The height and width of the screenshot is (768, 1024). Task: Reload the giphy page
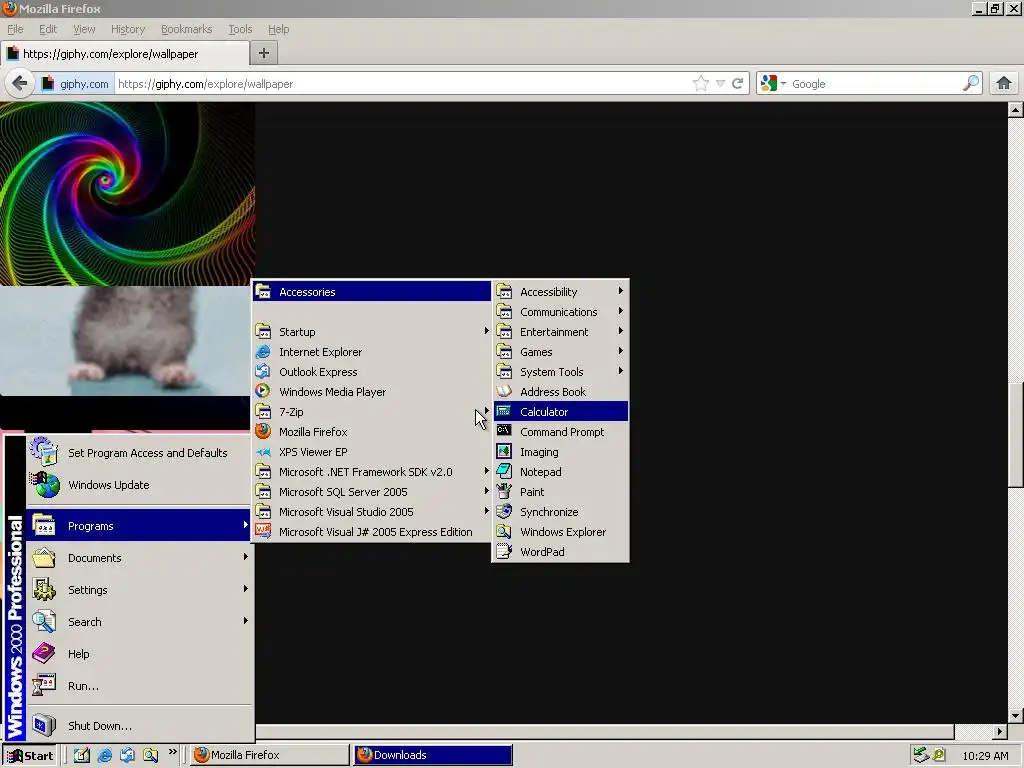point(738,84)
